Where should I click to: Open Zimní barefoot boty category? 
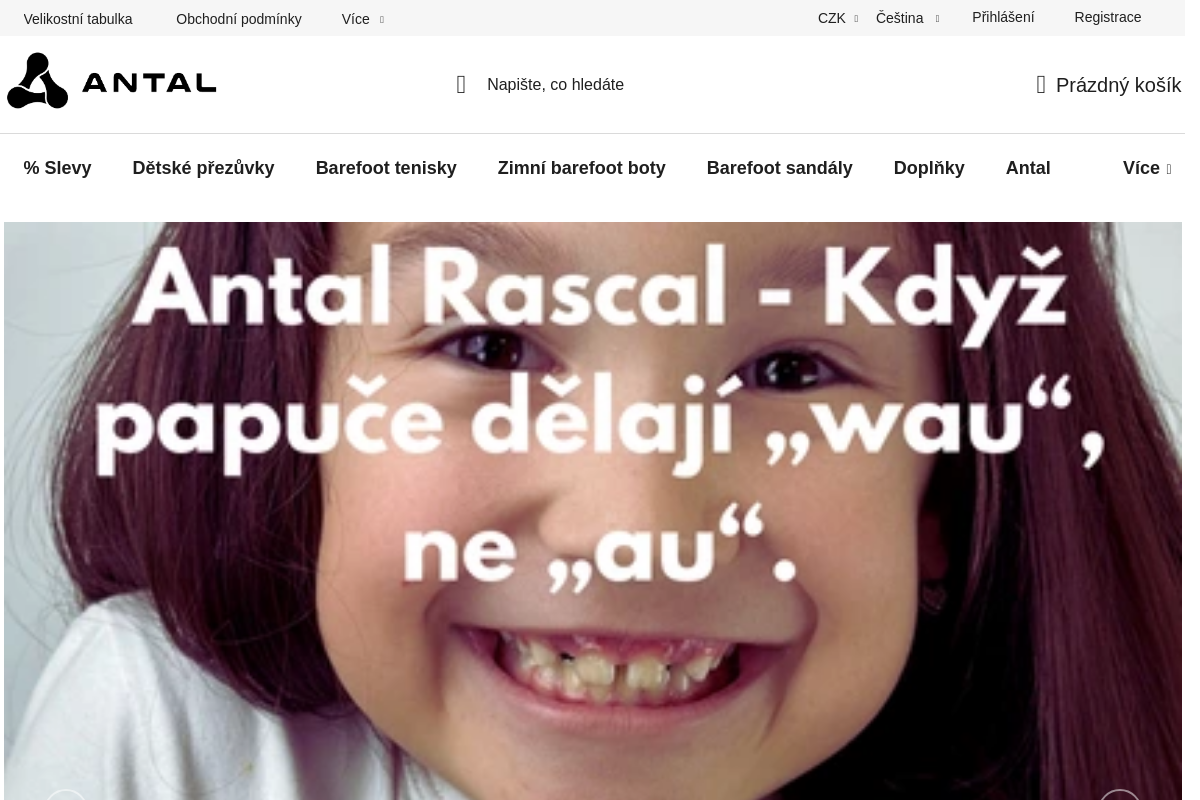point(581,168)
